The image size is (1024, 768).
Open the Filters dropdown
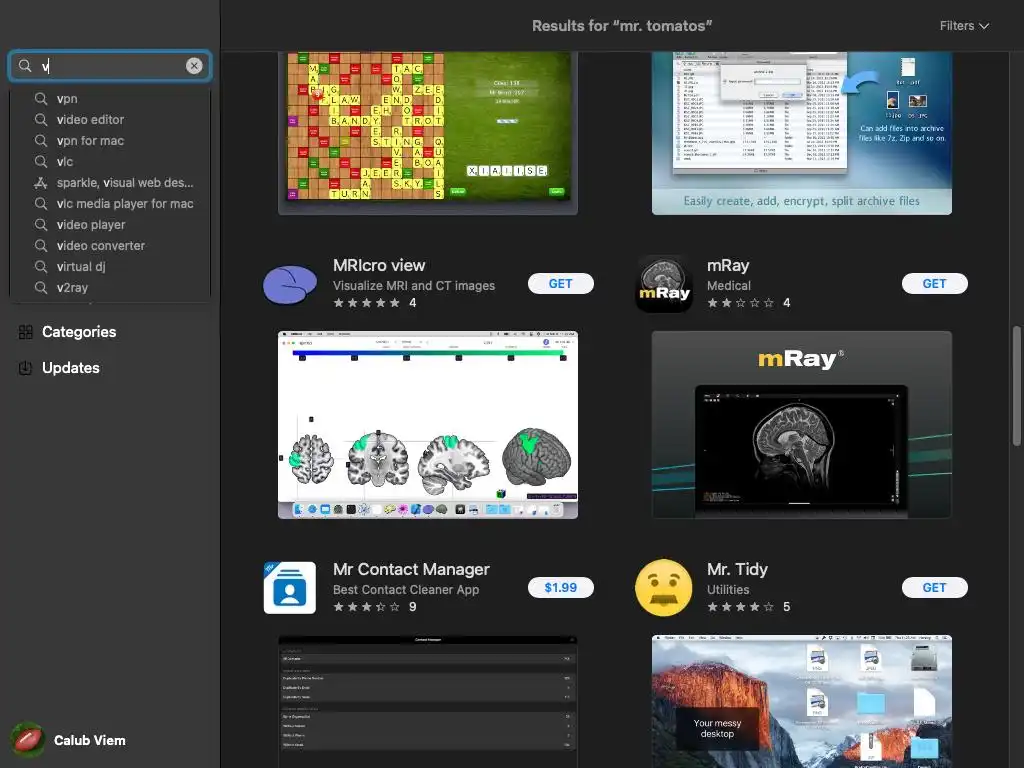[964, 25]
